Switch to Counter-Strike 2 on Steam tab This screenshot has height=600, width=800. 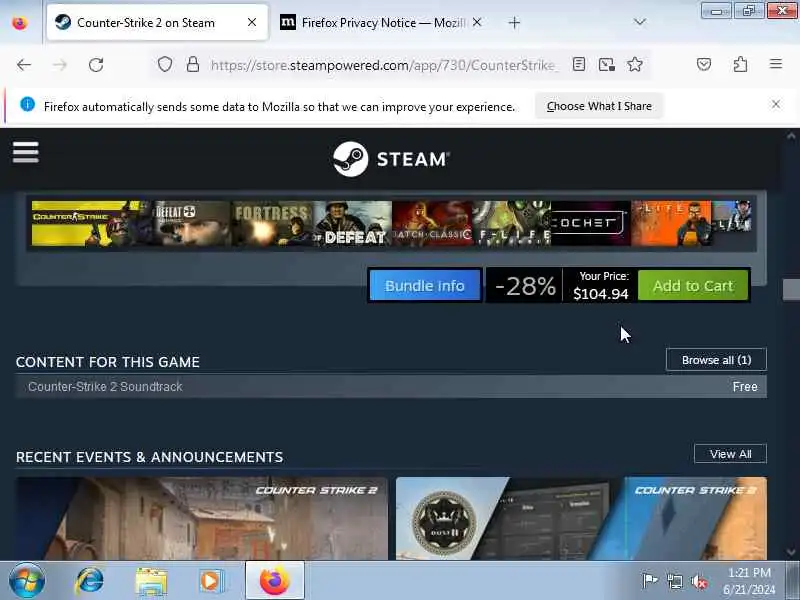(157, 22)
